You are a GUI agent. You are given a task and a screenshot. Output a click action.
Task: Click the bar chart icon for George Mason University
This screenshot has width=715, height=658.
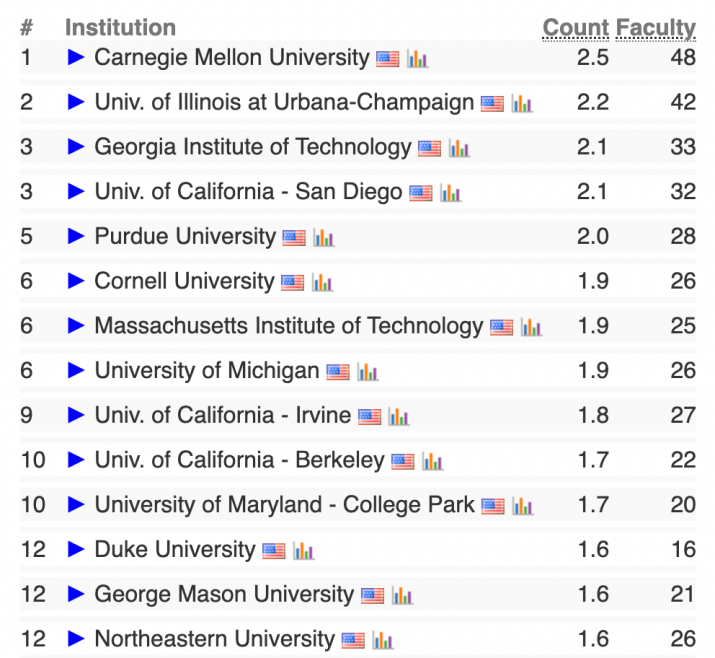402,596
